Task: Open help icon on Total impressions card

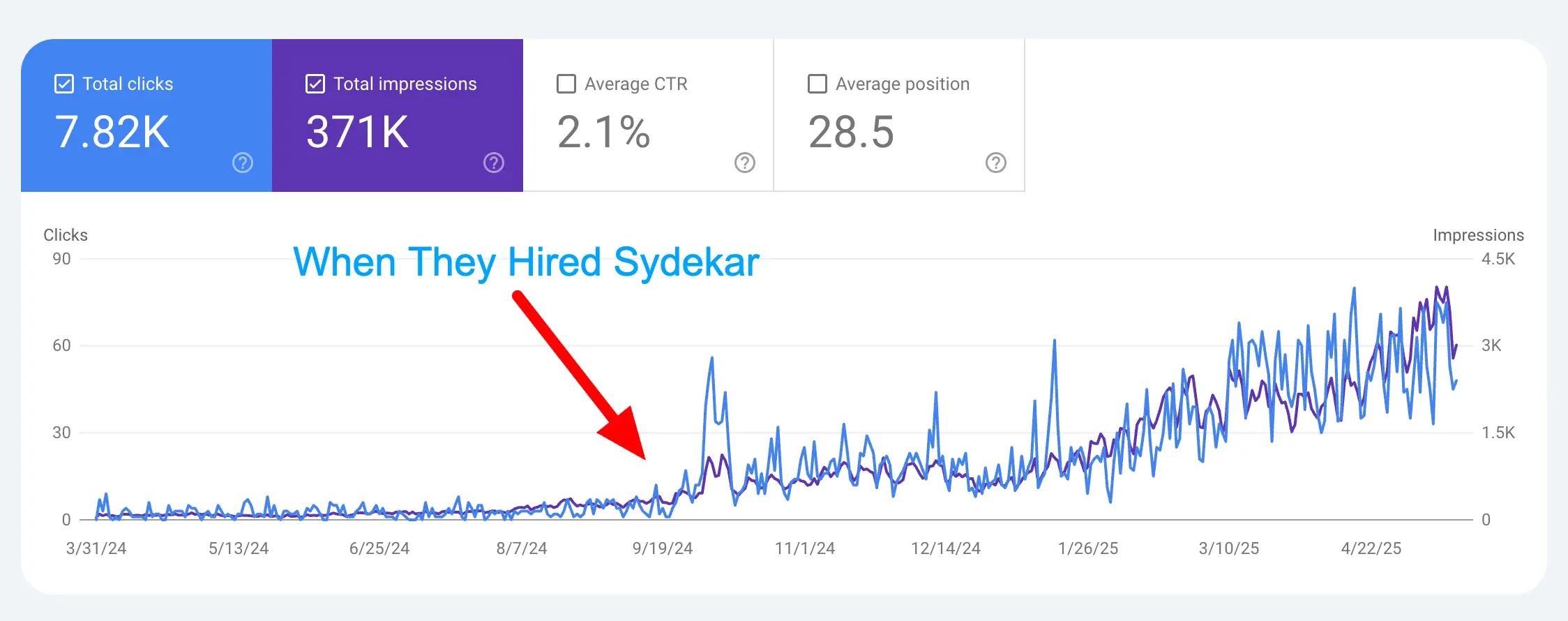Action: click(494, 163)
